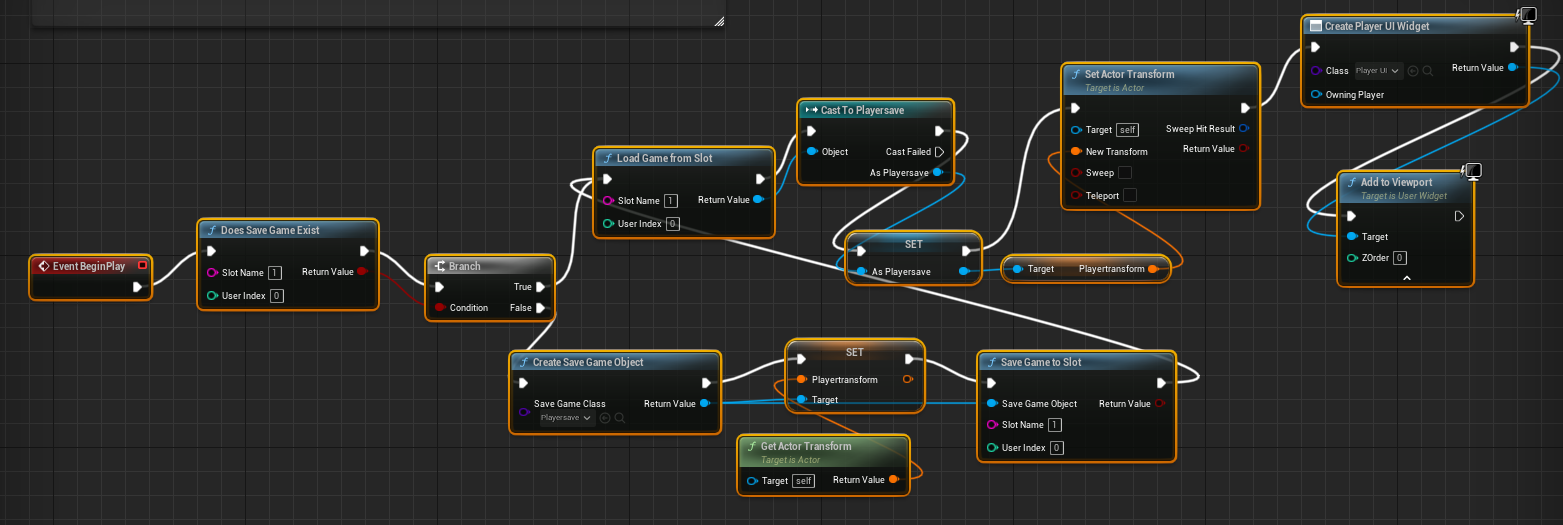This screenshot has height=525, width=1563.
Task: Enable the Teleport checkbox on Set Actor Transform
Action: (1129, 195)
